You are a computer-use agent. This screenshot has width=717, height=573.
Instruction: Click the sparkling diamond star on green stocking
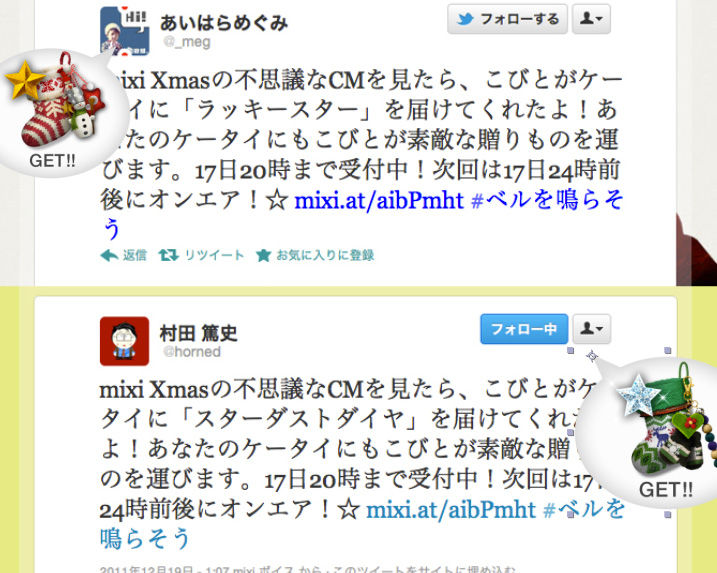[x=638, y=394]
